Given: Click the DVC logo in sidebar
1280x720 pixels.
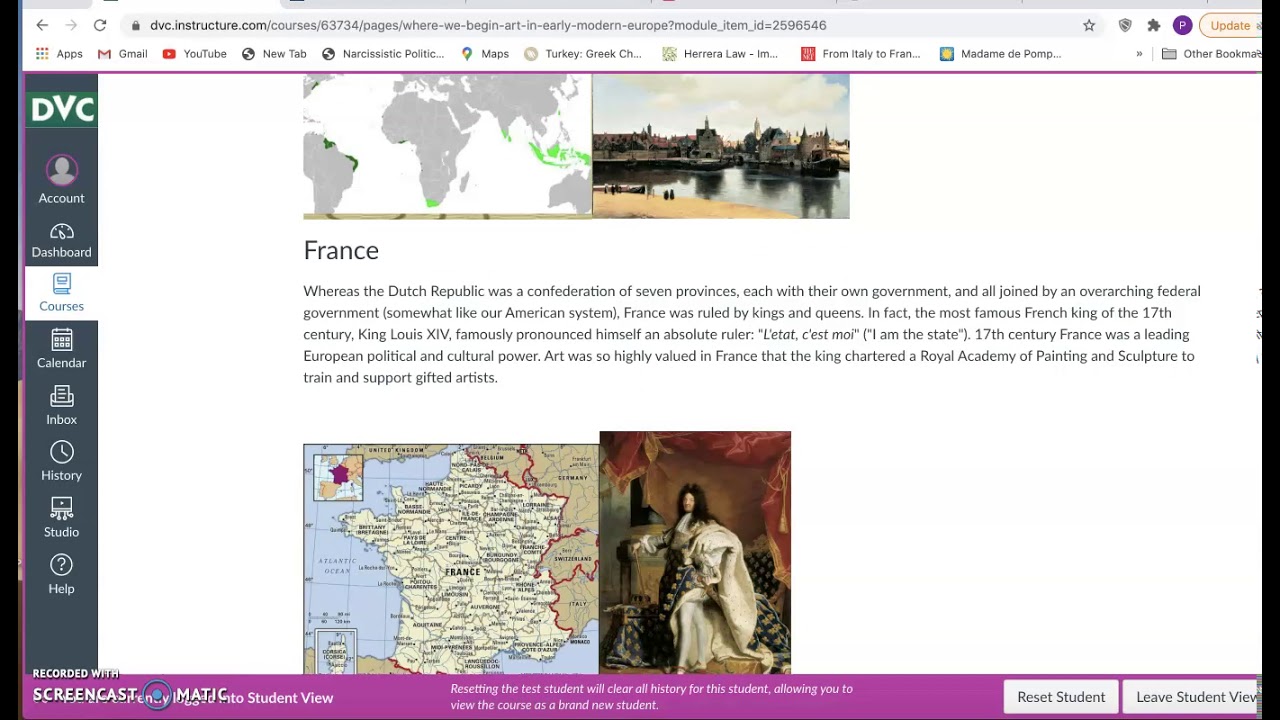Looking at the screenshot, I should pos(61,109).
